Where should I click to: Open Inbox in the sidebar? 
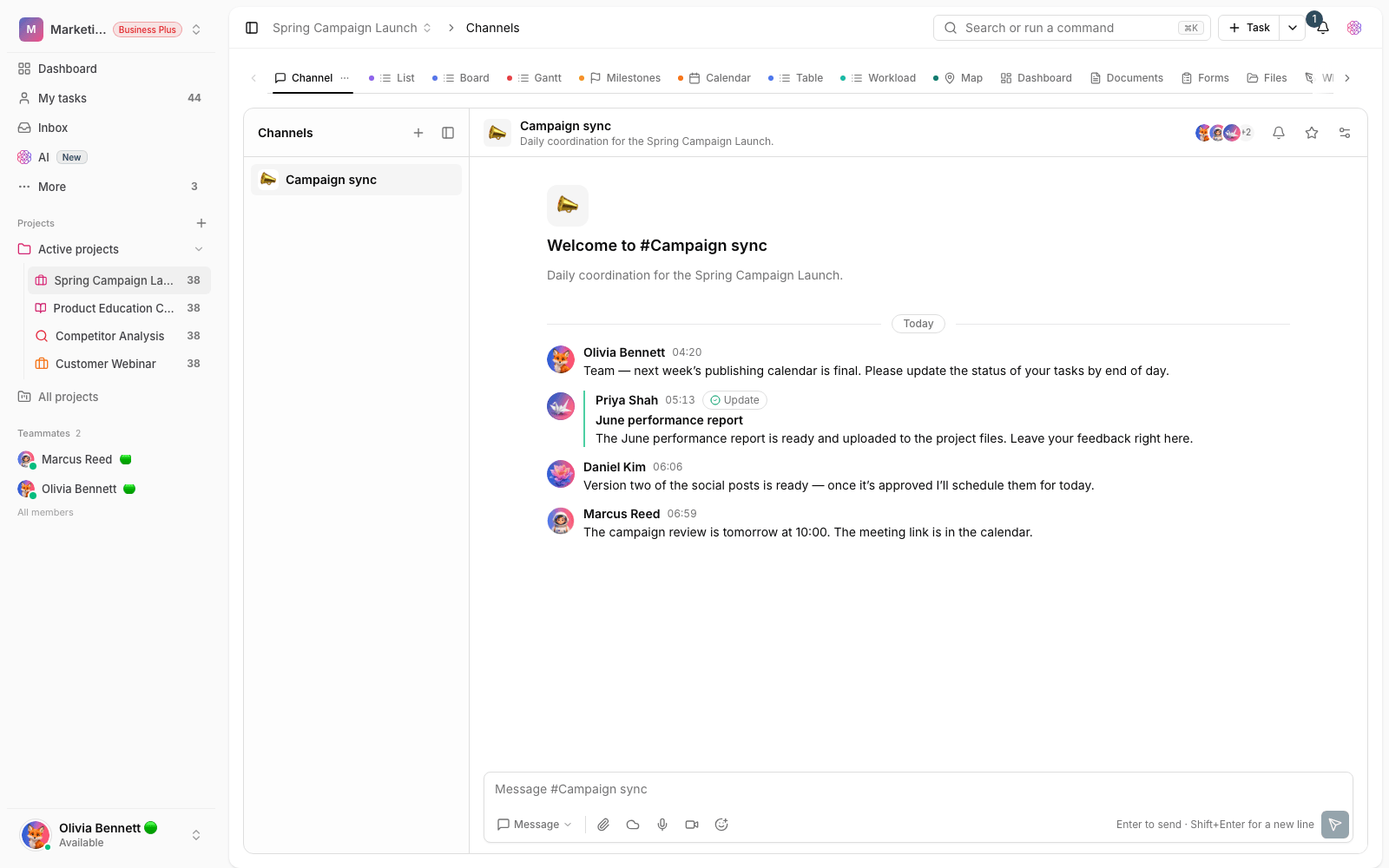109,128
